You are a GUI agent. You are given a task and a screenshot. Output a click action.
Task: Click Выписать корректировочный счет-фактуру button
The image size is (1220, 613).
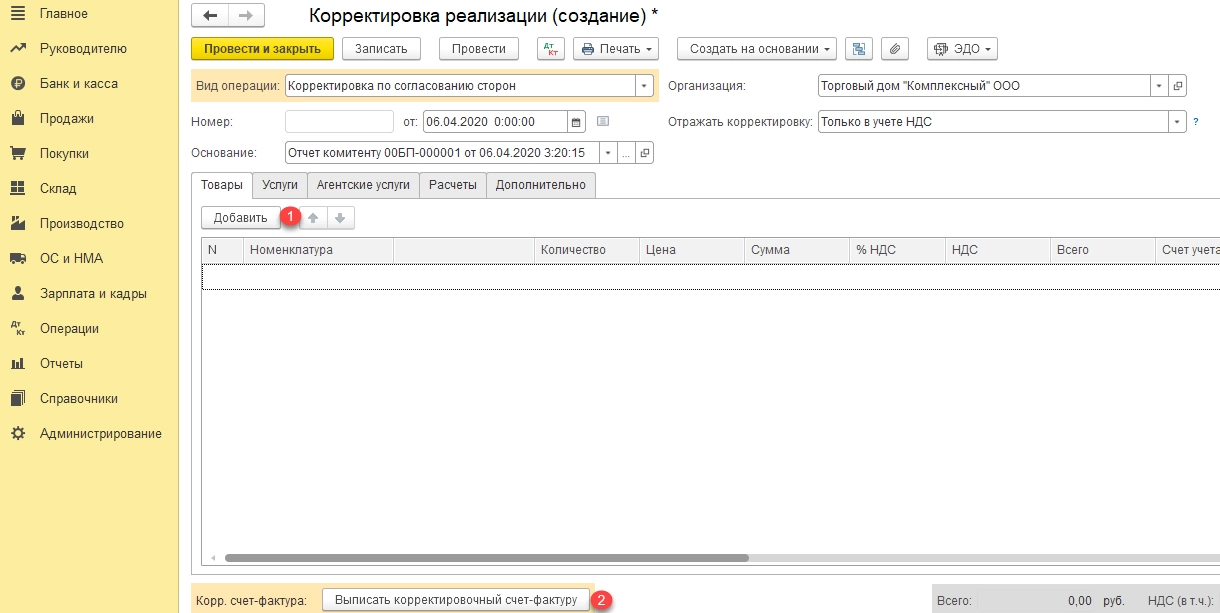[x=456, y=600]
